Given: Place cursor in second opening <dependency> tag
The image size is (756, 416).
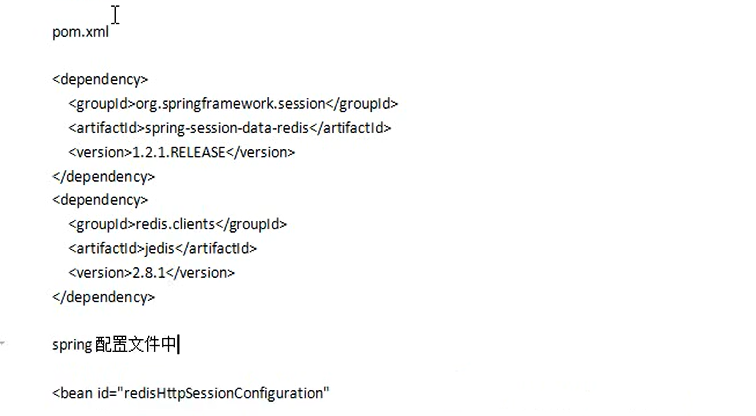Looking at the screenshot, I should [x=100, y=200].
